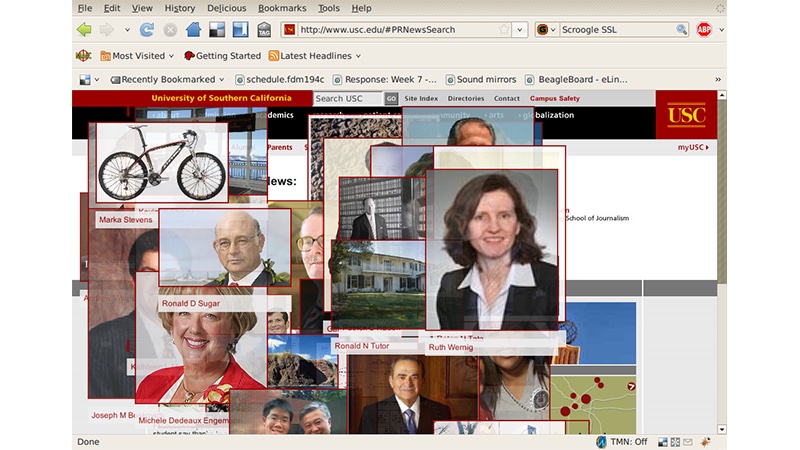Click the map thumbnail with red dots

(593, 405)
